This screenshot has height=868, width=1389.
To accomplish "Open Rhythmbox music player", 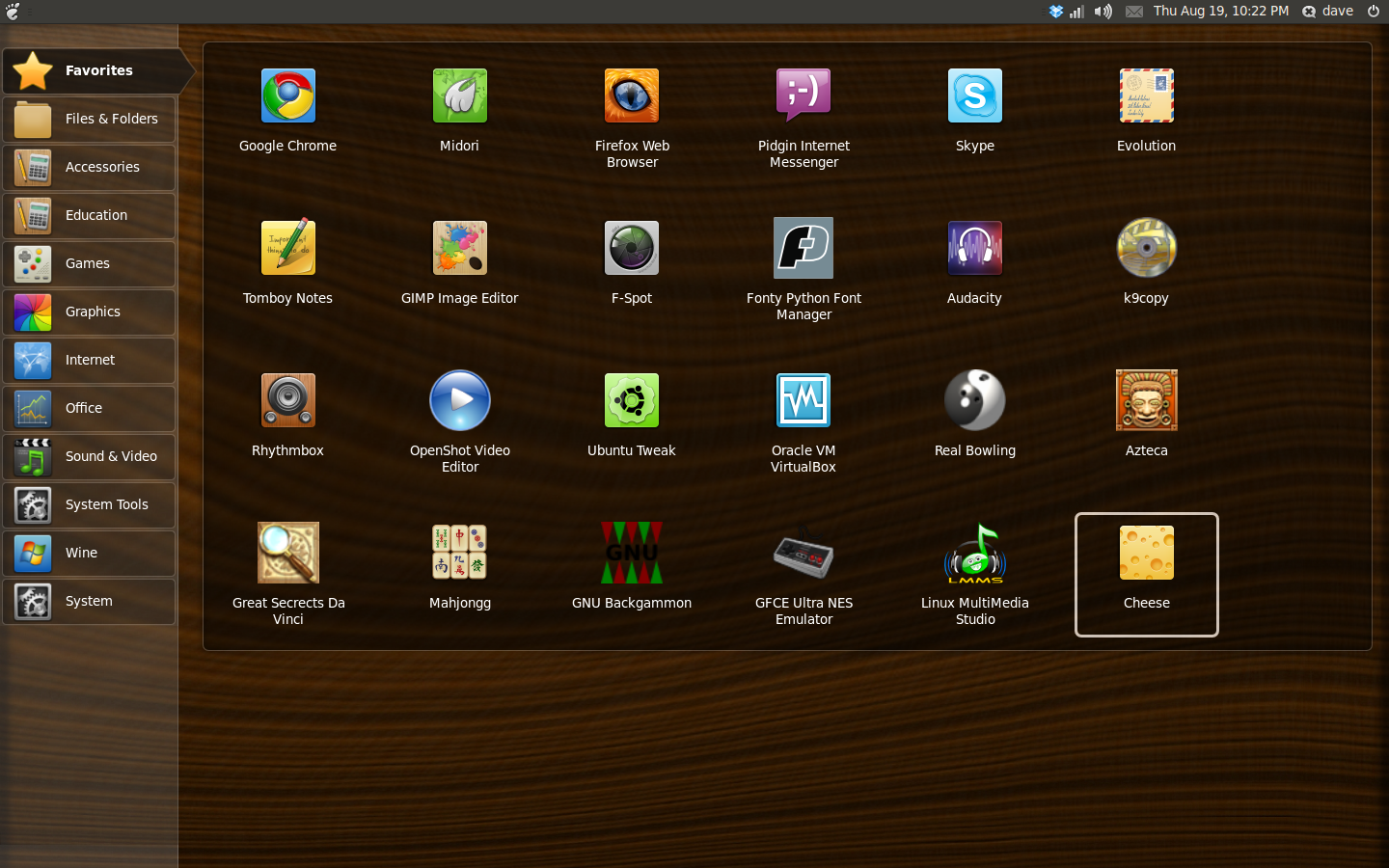I will pyautogui.click(x=287, y=415).
